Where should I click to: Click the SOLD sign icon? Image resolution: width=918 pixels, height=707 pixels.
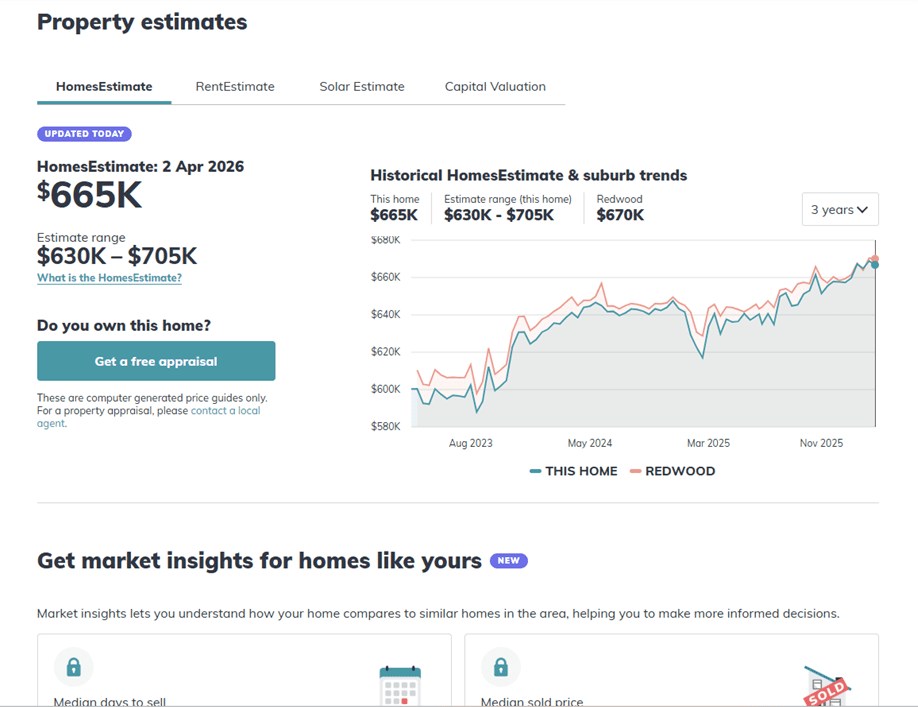826,686
